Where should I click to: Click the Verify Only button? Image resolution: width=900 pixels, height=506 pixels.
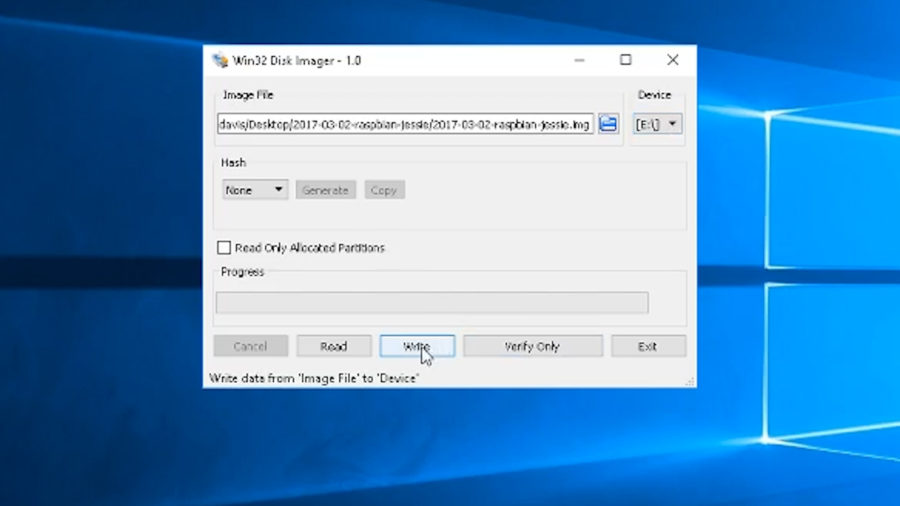(533, 346)
